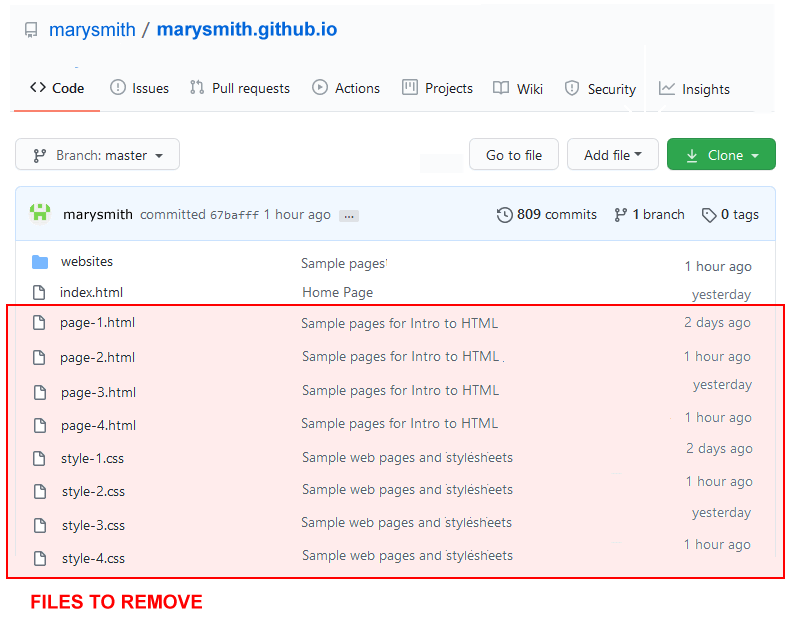Open the Branch: master dropdown
The image size is (796, 622).
point(97,155)
